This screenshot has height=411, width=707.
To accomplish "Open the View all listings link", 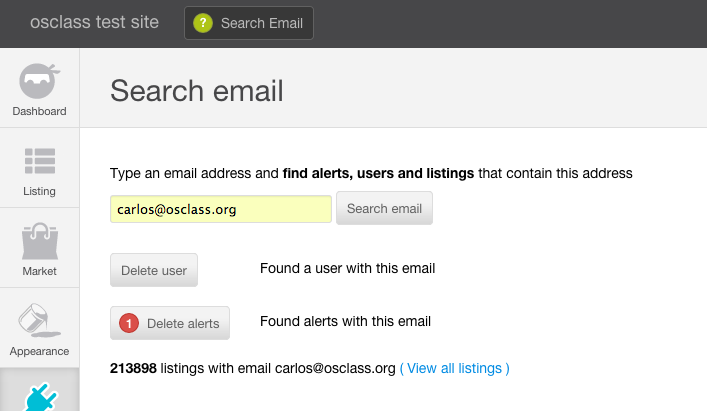I will pyautogui.click(x=455, y=368).
